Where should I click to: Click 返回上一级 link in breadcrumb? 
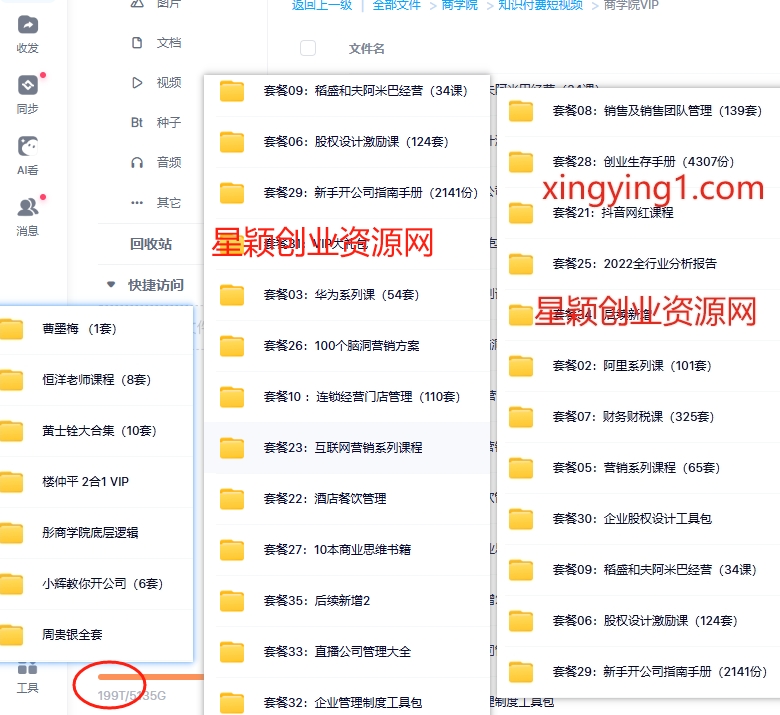tap(322, 5)
